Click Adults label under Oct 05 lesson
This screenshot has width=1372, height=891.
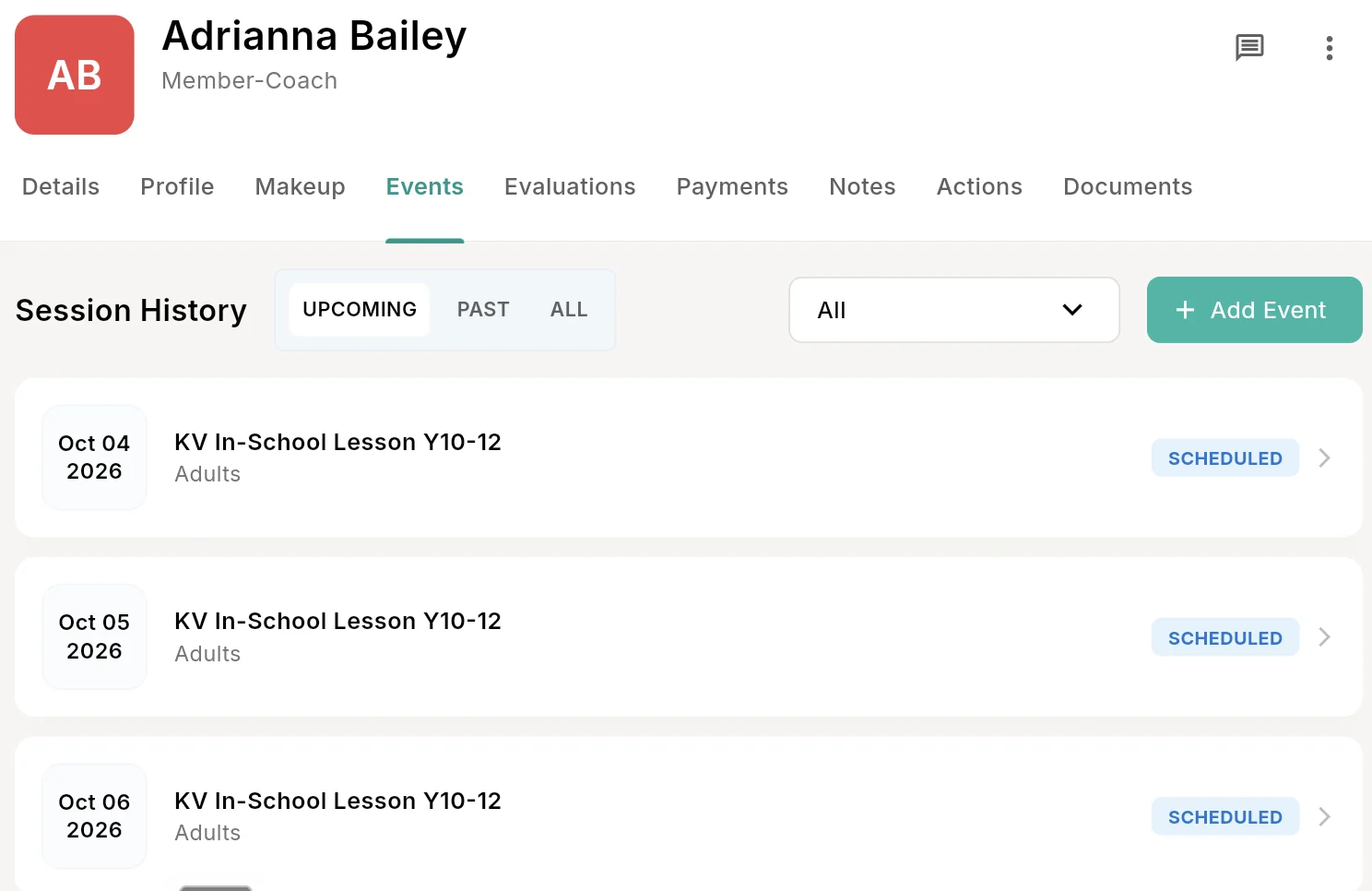207,654
